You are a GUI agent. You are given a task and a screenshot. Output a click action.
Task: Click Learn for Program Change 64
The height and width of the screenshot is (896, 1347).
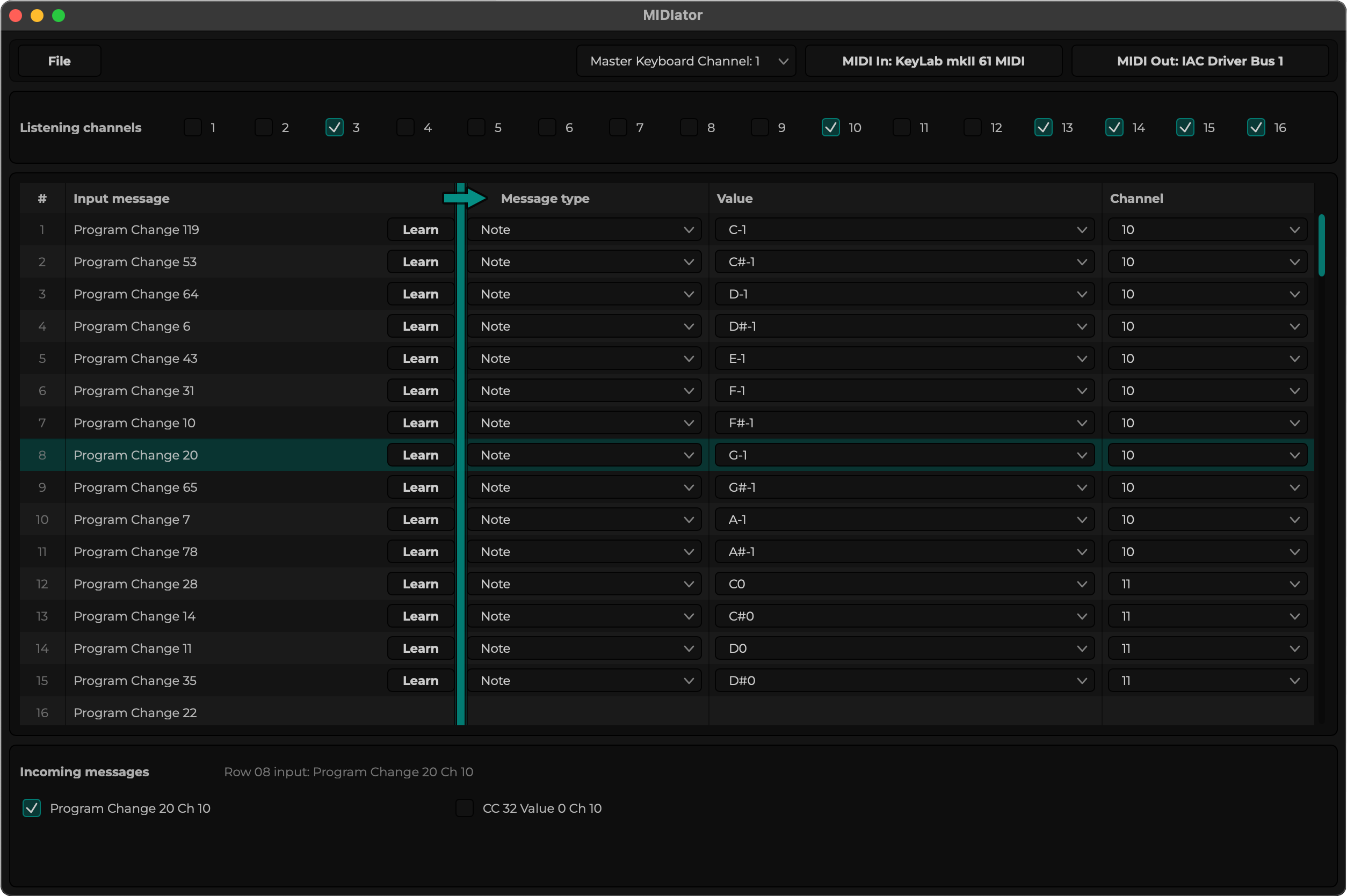click(421, 294)
